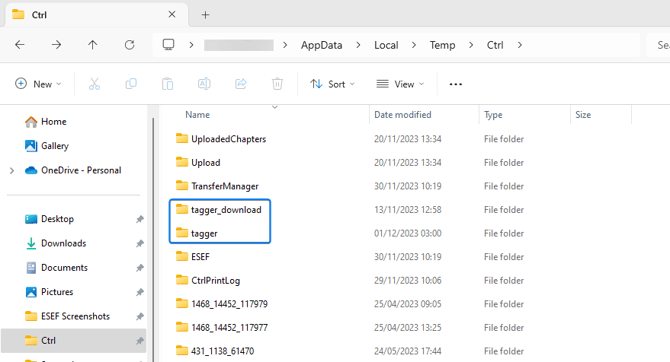Click pin icon next to sidebar Ctrl
Image resolution: width=670 pixels, height=362 pixels.
[x=140, y=341]
